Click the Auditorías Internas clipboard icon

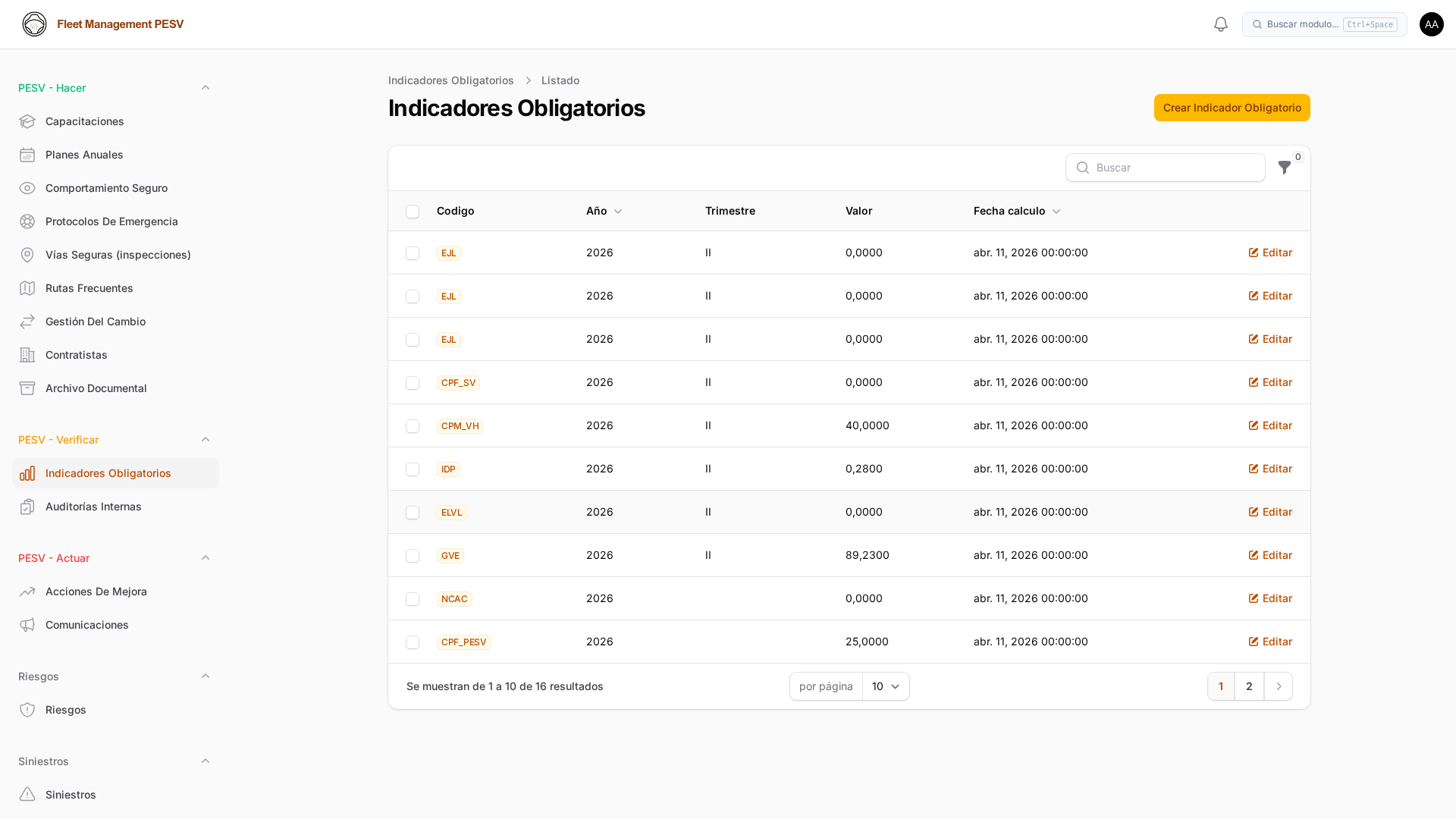(x=27, y=507)
